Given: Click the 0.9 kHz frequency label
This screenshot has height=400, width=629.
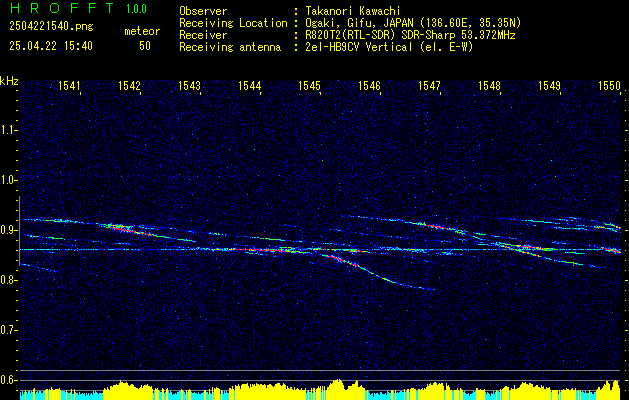Looking at the screenshot, I should pos(8,230).
